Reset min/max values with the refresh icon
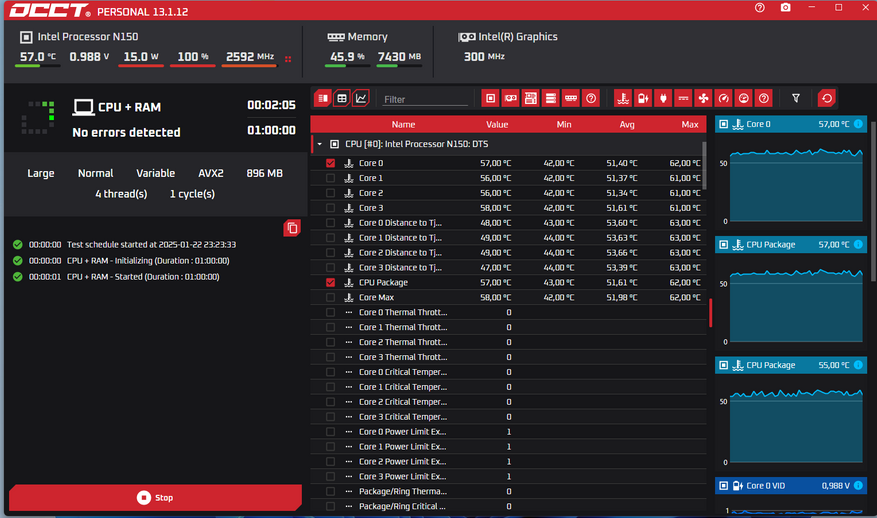This screenshot has height=518, width=877. tap(827, 98)
